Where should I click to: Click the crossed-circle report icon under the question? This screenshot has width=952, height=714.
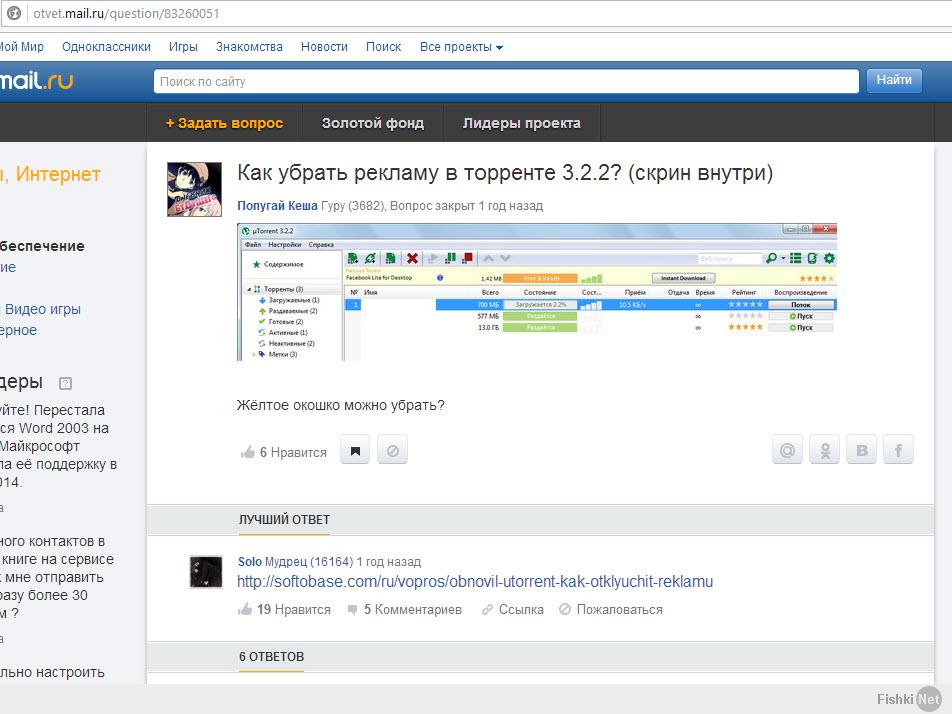[x=392, y=451]
